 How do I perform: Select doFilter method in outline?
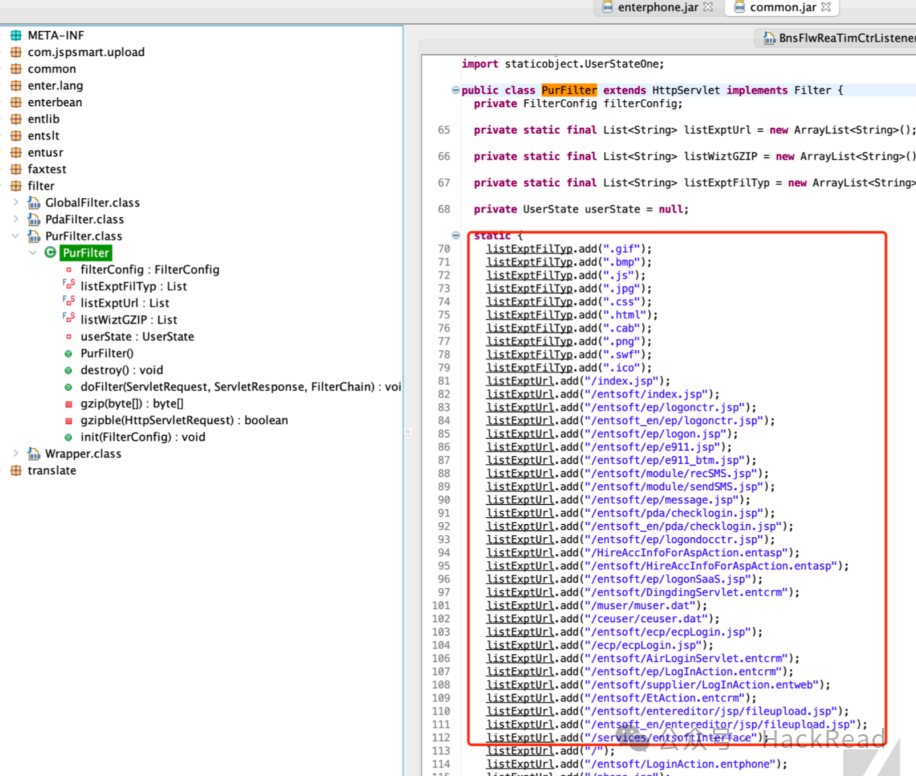pyautogui.click(x=241, y=387)
